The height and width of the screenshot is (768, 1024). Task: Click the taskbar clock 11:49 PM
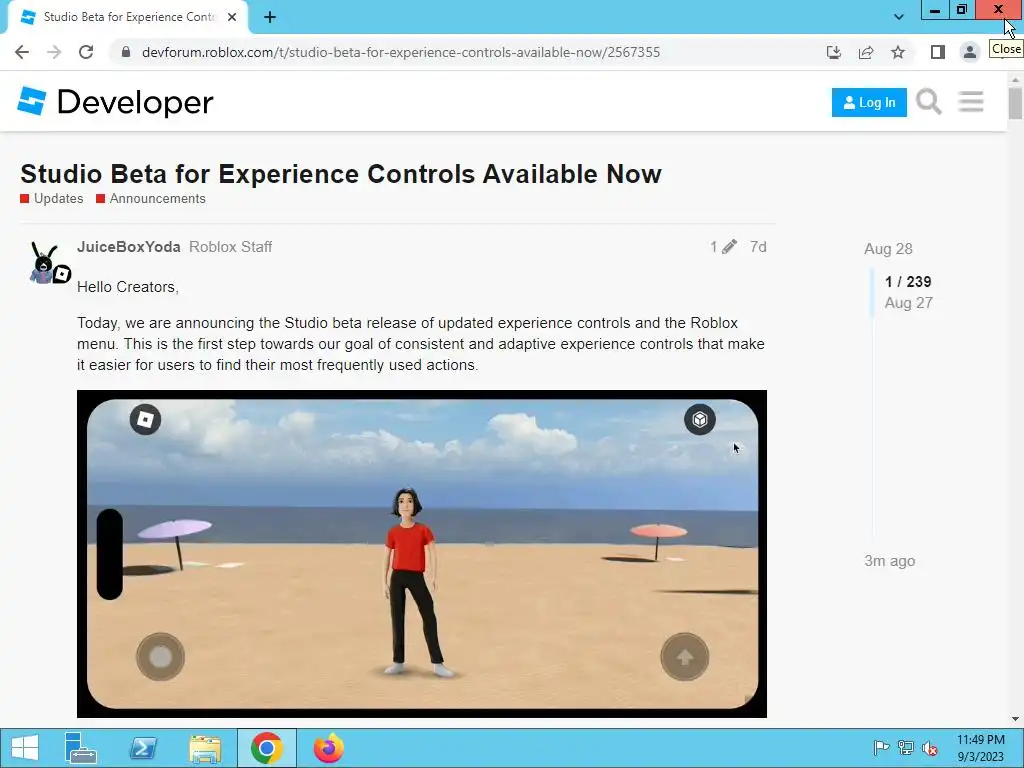(x=980, y=740)
